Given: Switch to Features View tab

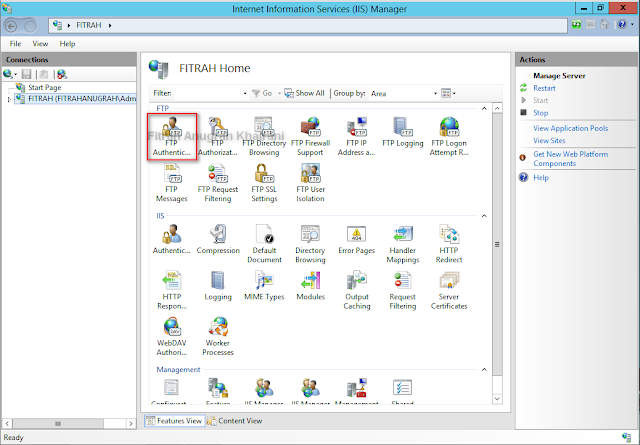Looking at the screenshot, I should point(174,421).
